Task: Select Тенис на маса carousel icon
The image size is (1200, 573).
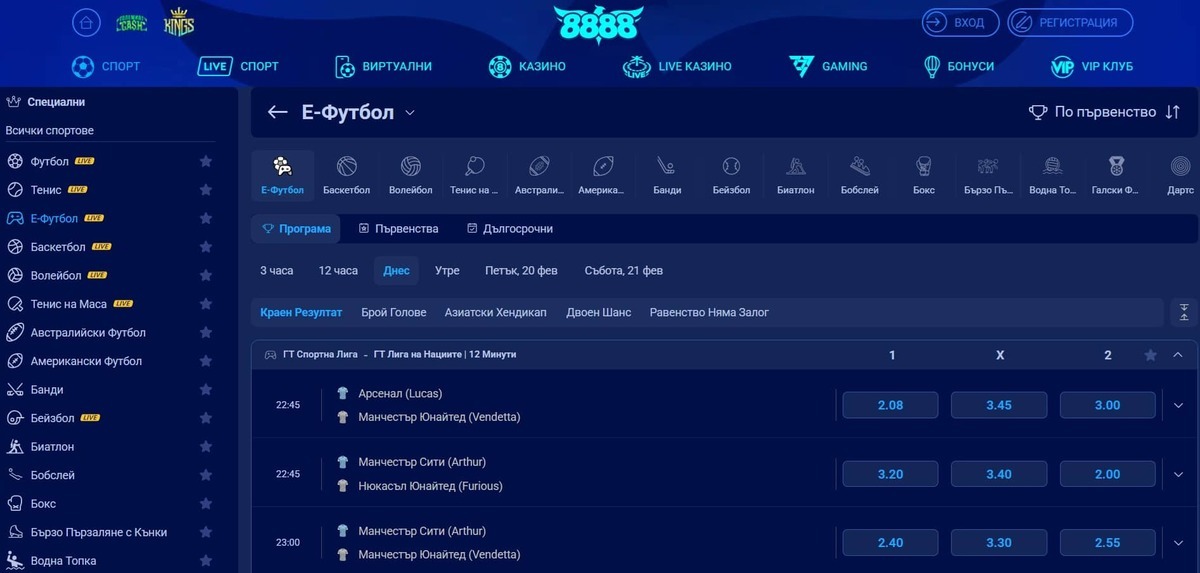Action: click(x=474, y=176)
